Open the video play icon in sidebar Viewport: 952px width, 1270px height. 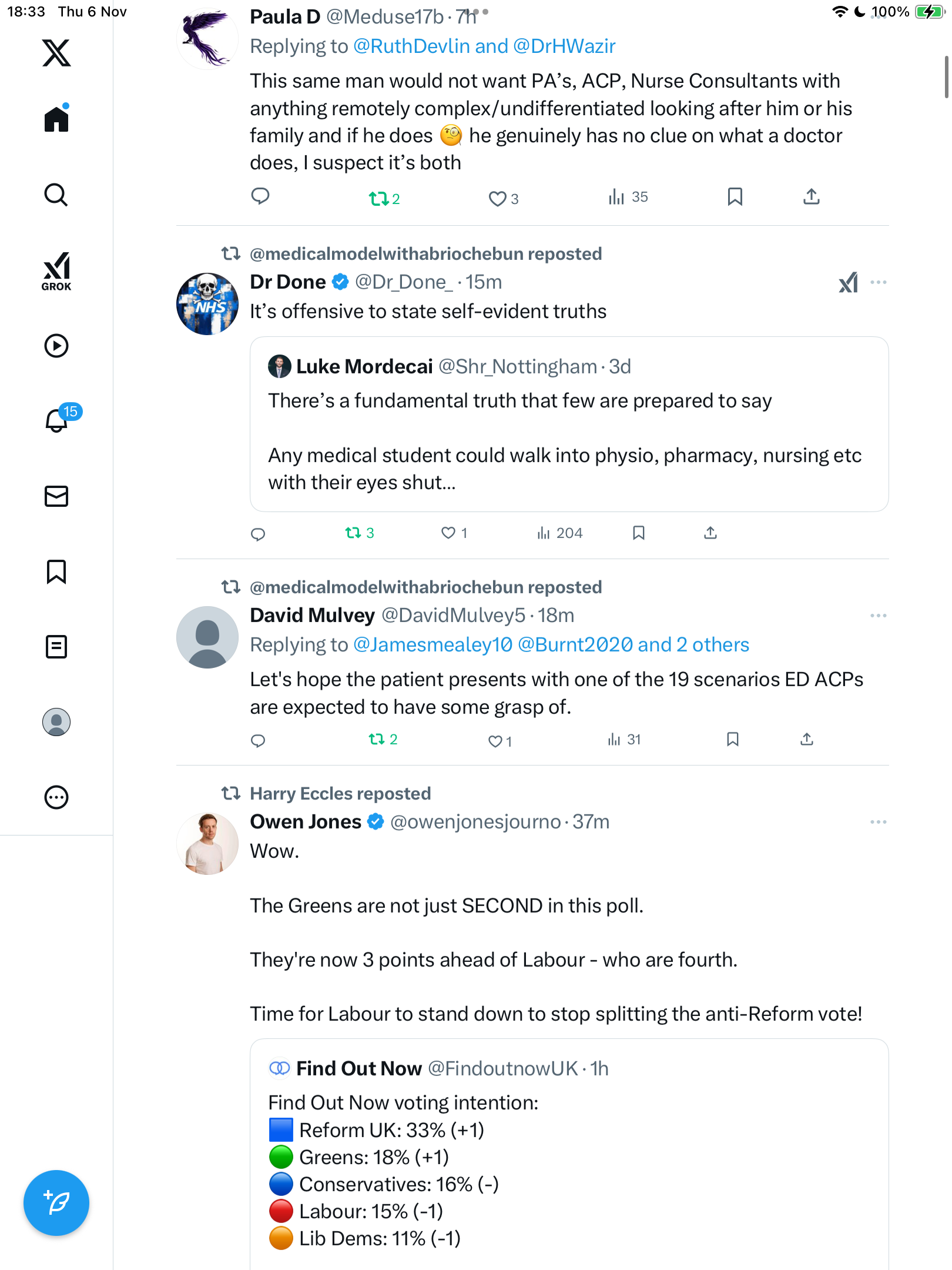coord(56,346)
